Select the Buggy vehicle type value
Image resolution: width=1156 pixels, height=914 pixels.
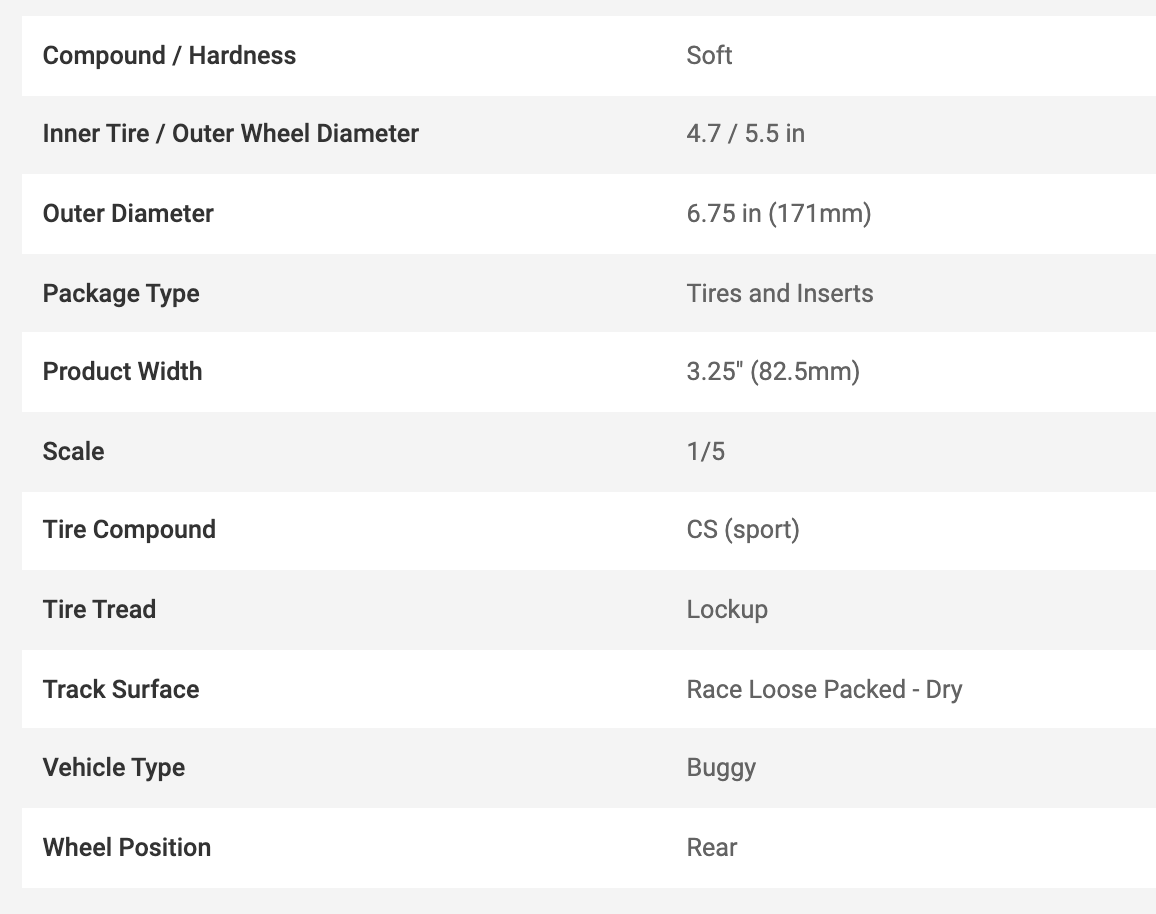[x=721, y=767]
